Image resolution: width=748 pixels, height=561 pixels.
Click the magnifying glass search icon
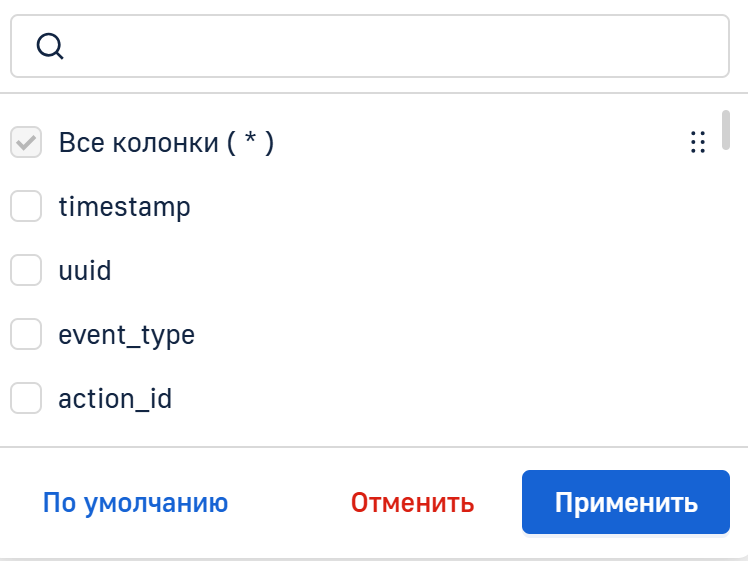coord(49,46)
